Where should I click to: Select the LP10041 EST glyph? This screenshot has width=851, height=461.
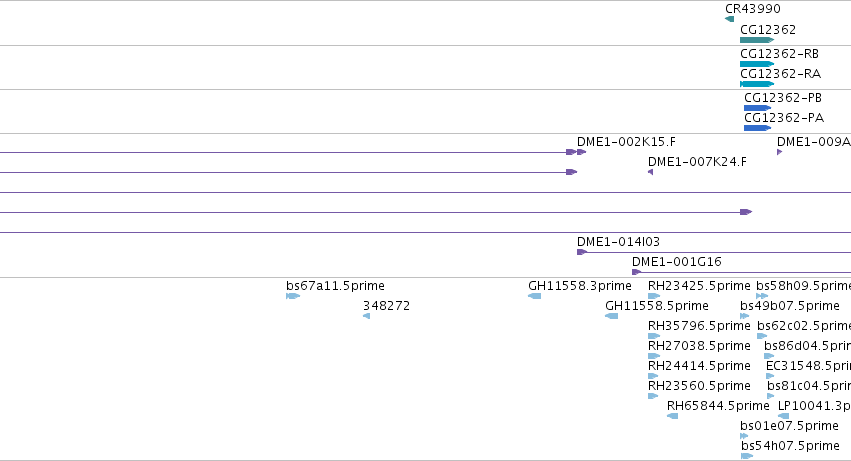[783, 416]
